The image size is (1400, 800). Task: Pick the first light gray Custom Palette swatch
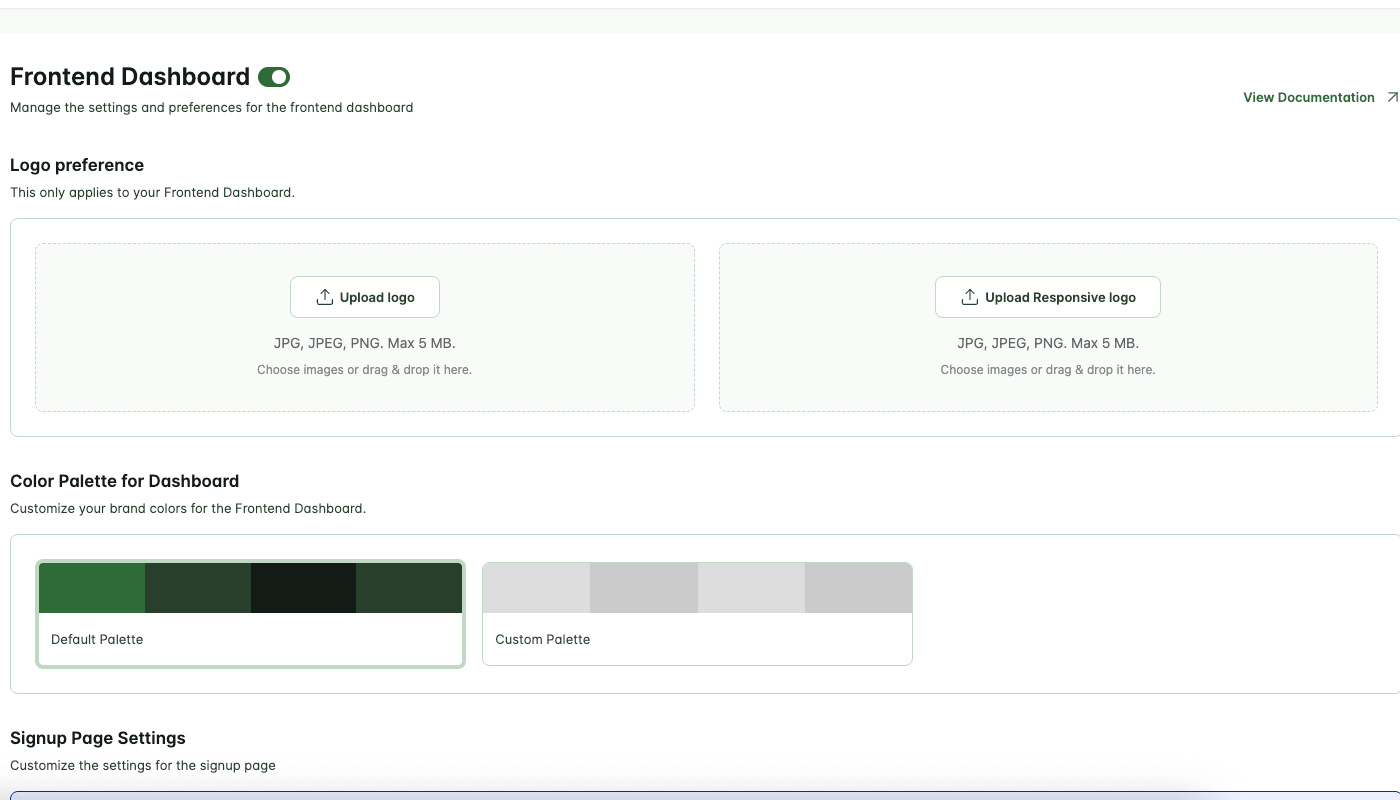pos(536,588)
